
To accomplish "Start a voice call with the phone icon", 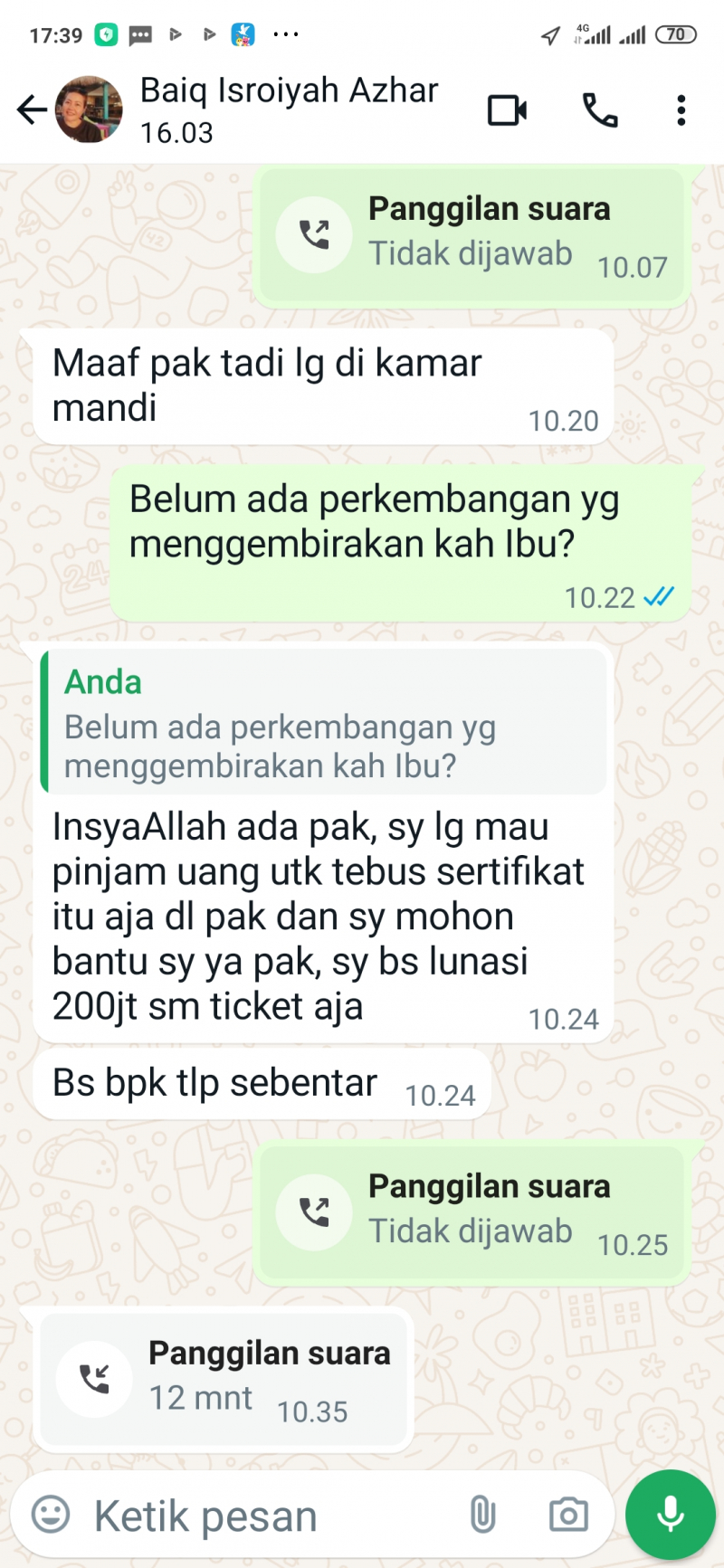I will 599,110.
